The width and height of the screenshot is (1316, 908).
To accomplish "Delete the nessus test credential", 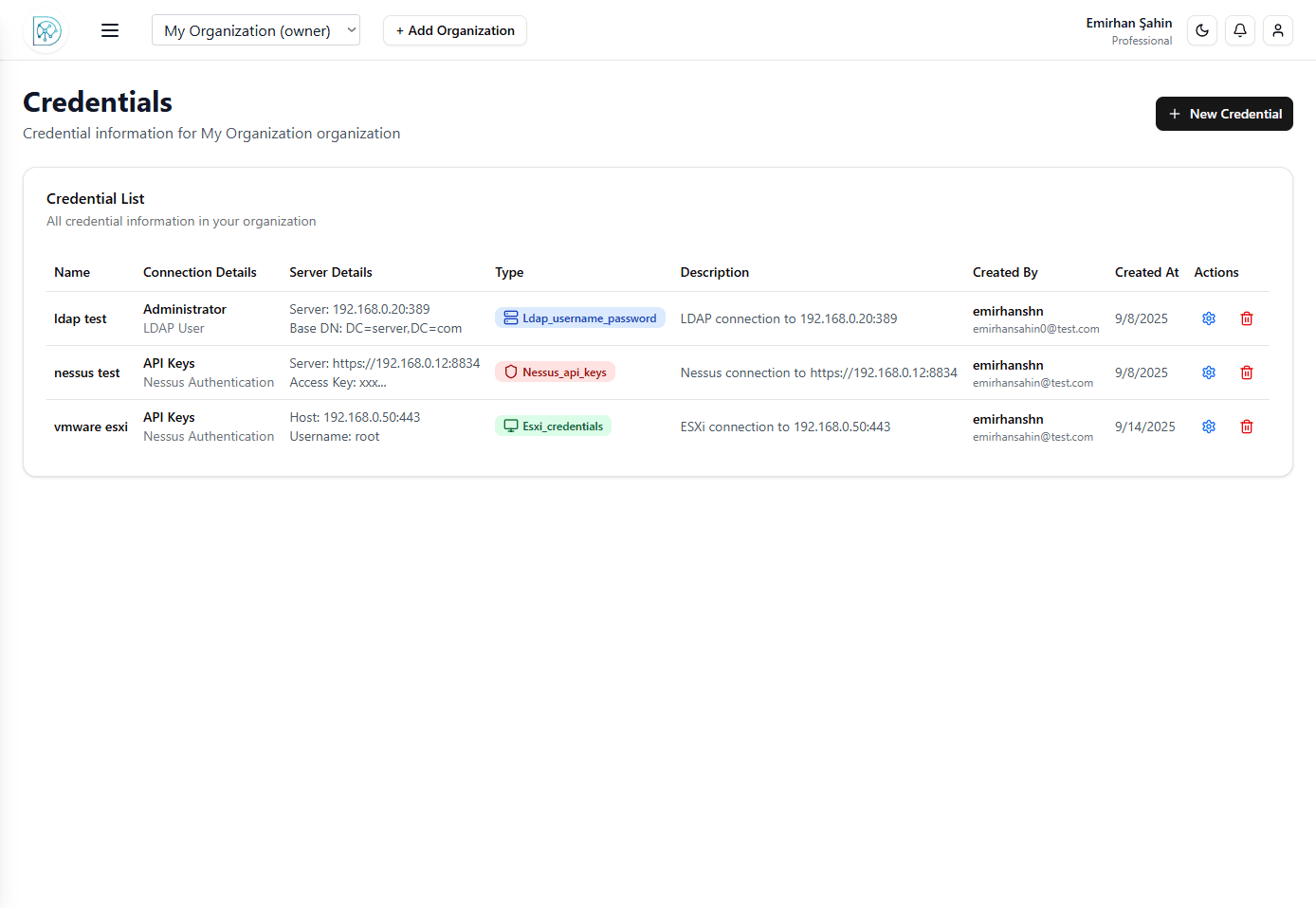I will 1247,372.
